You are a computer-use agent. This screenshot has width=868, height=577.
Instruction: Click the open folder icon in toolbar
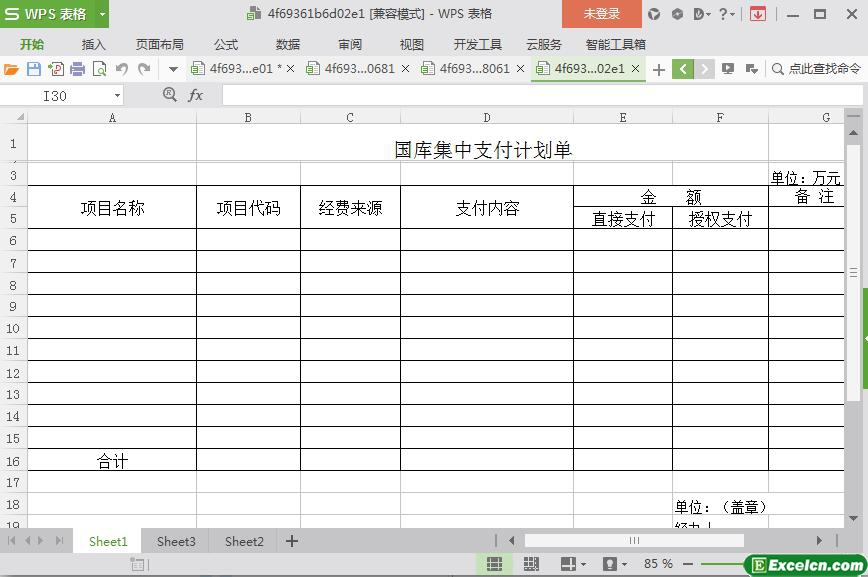pyautogui.click(x=11, y=69)
